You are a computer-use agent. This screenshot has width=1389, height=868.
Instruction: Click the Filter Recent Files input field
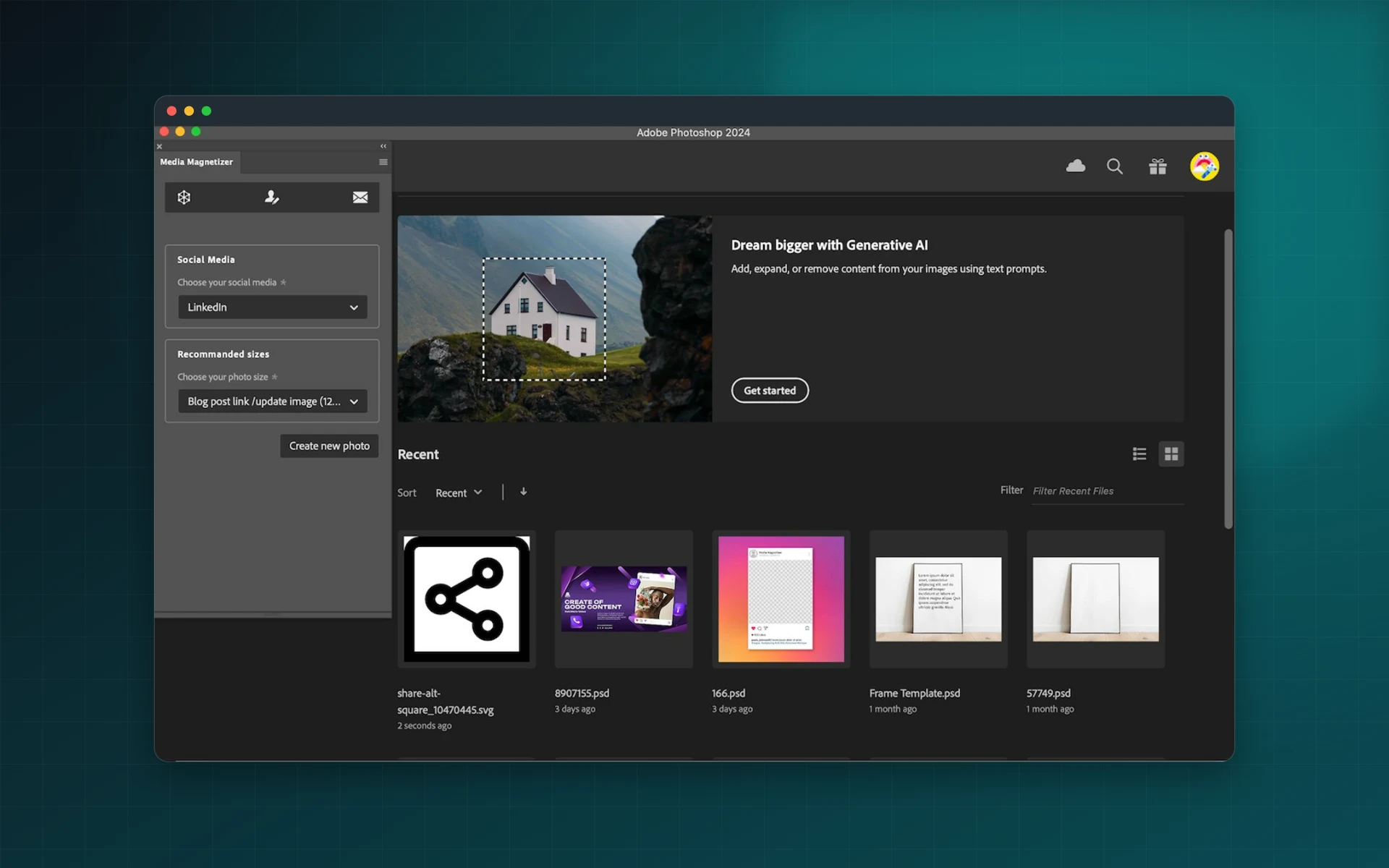pos(1108,491)
